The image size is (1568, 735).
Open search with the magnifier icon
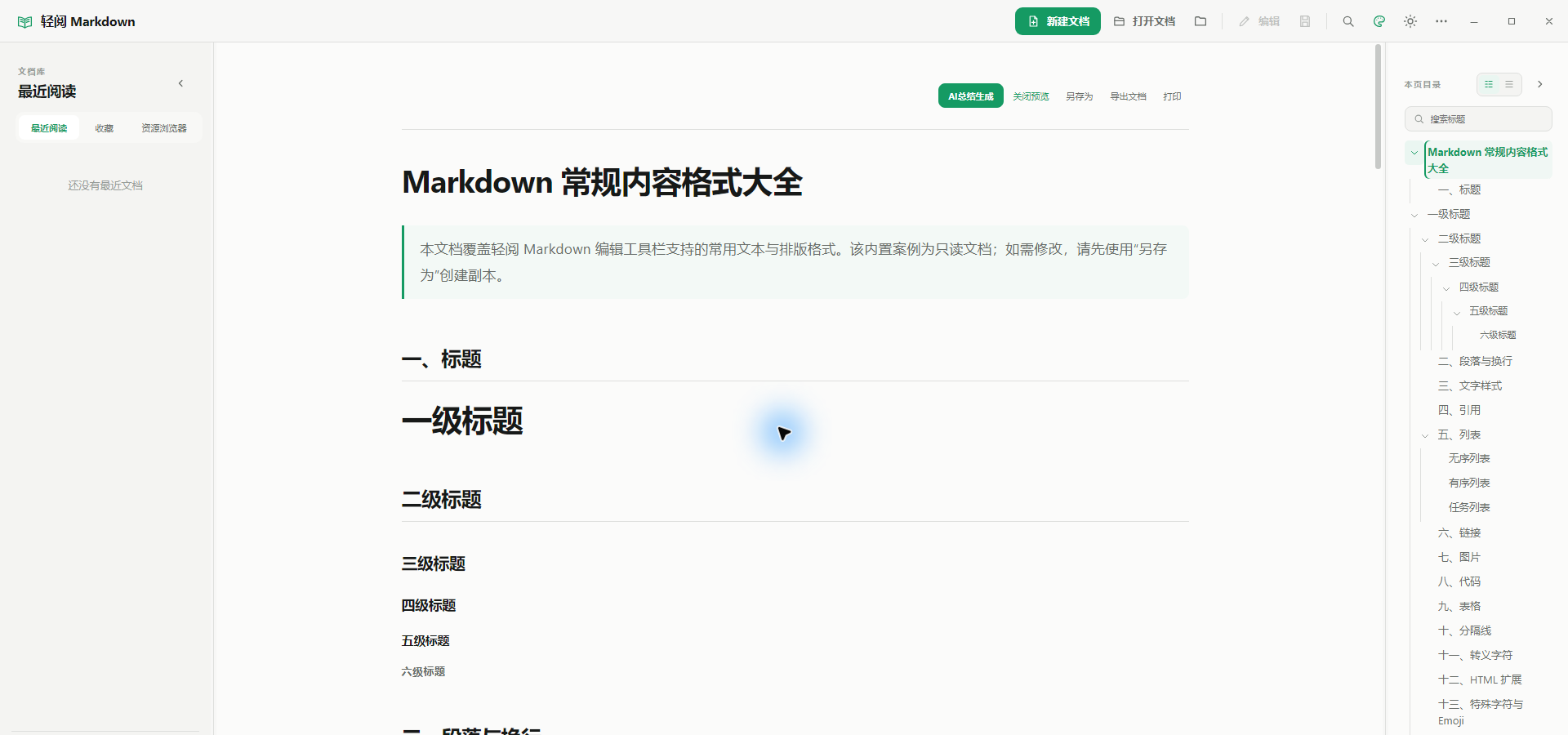1348,21
